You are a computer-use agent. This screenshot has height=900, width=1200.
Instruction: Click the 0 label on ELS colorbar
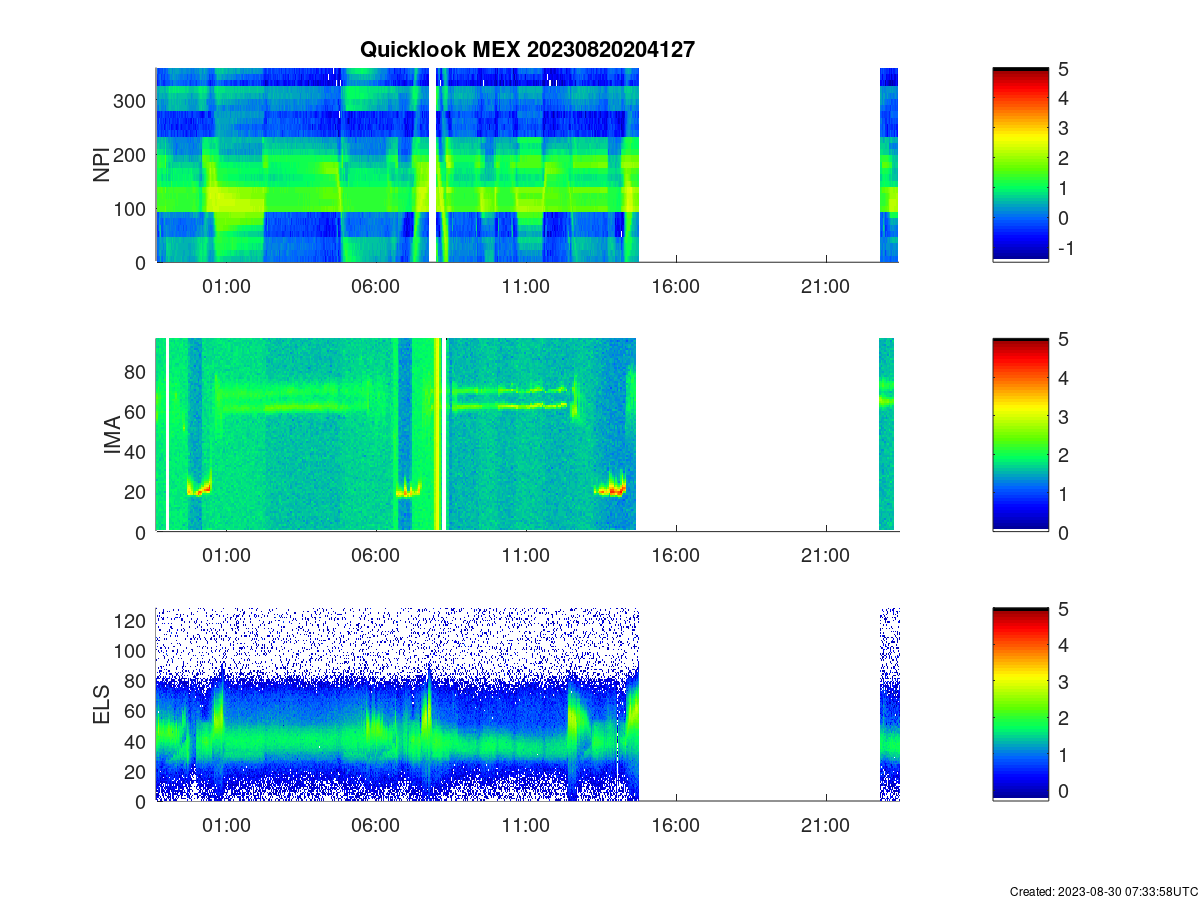(x=1063, y=791)
